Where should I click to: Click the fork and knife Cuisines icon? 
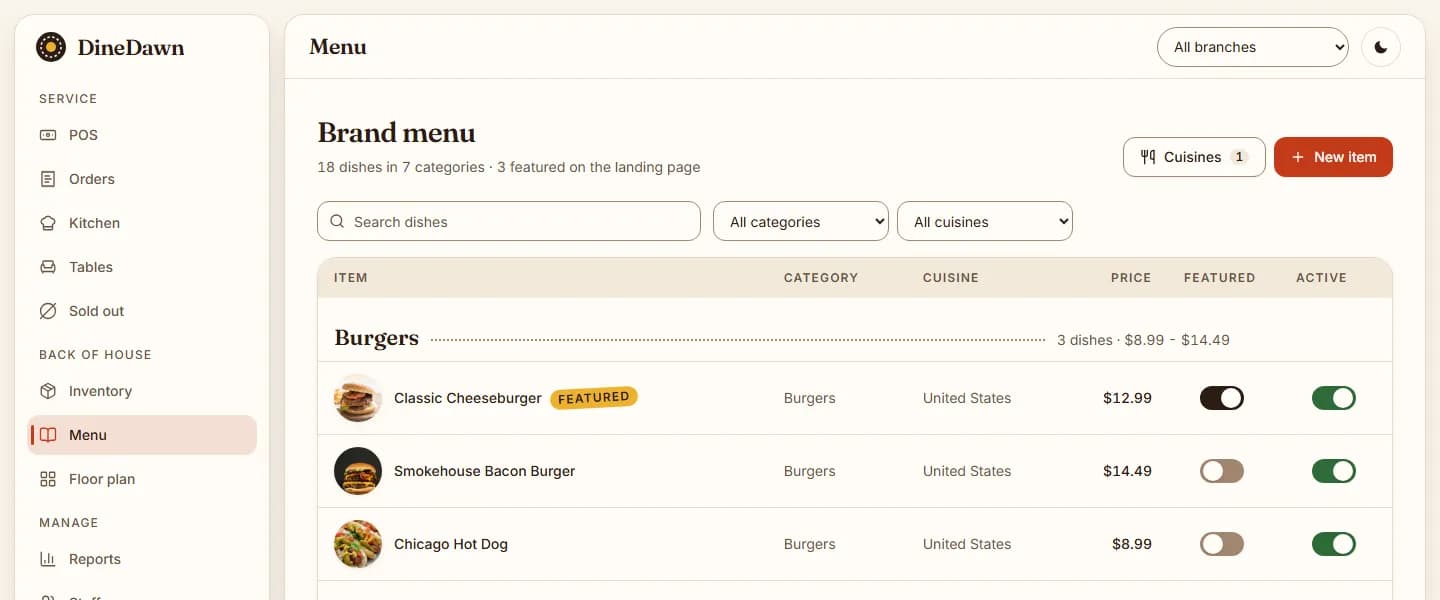click(x=1148, y=157)
